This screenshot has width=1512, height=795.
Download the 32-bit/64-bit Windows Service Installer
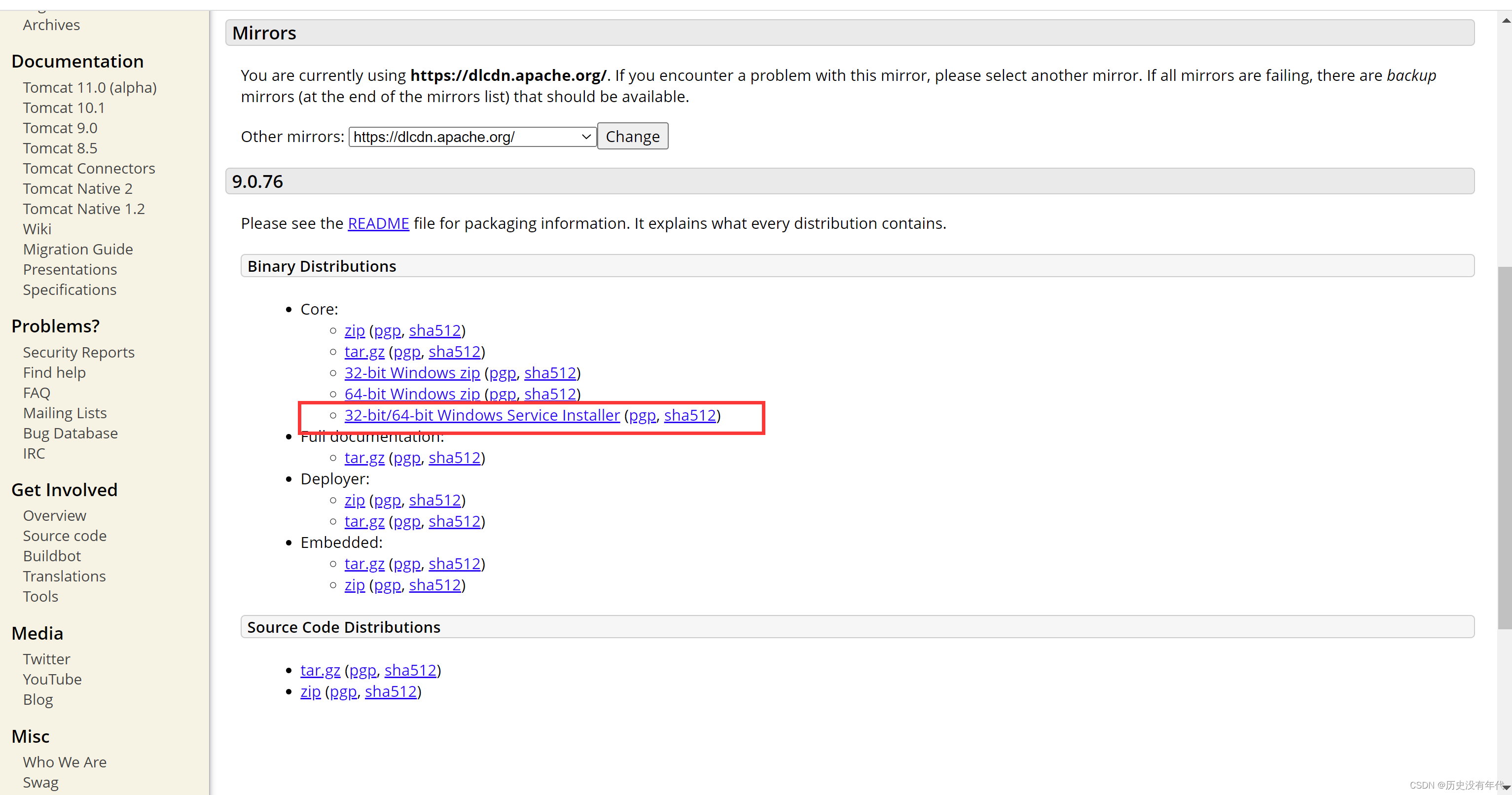[481, 415]
